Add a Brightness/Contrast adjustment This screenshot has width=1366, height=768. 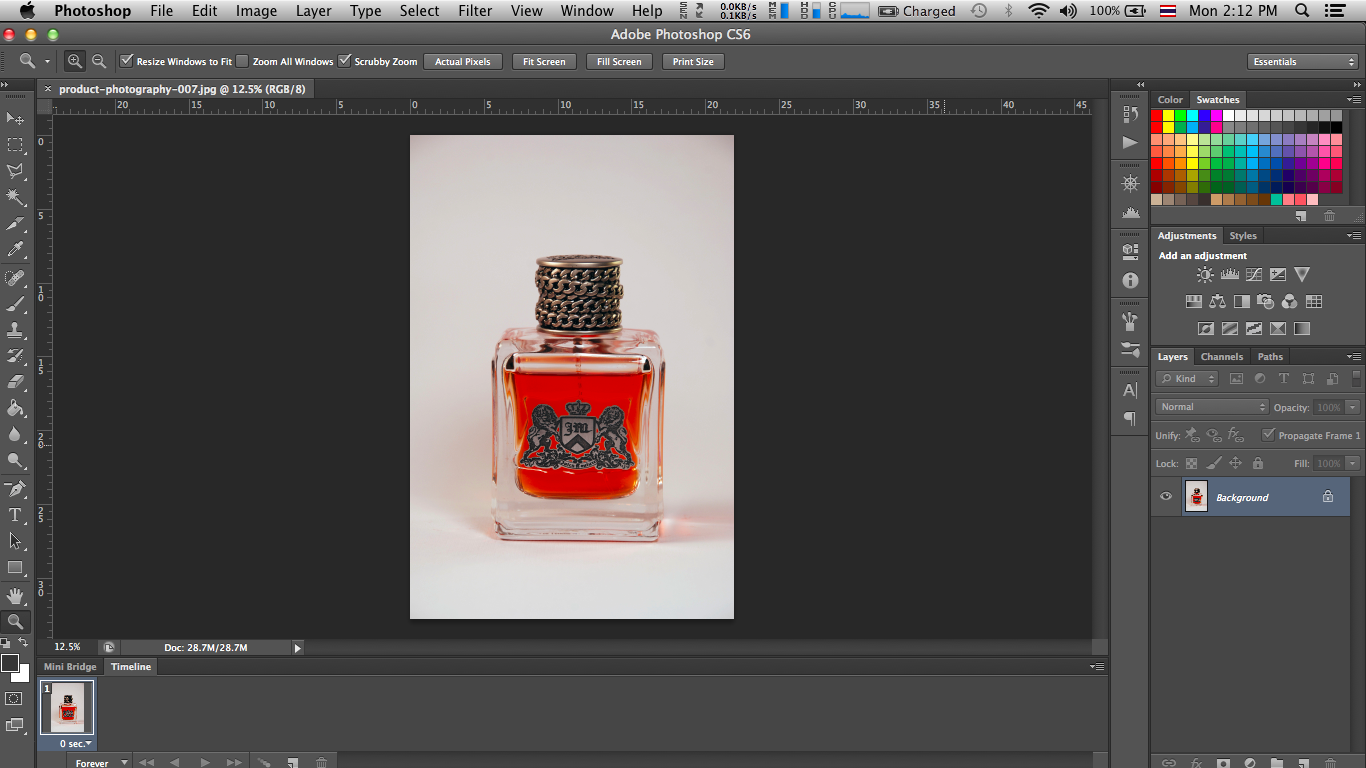(1205, 274)
